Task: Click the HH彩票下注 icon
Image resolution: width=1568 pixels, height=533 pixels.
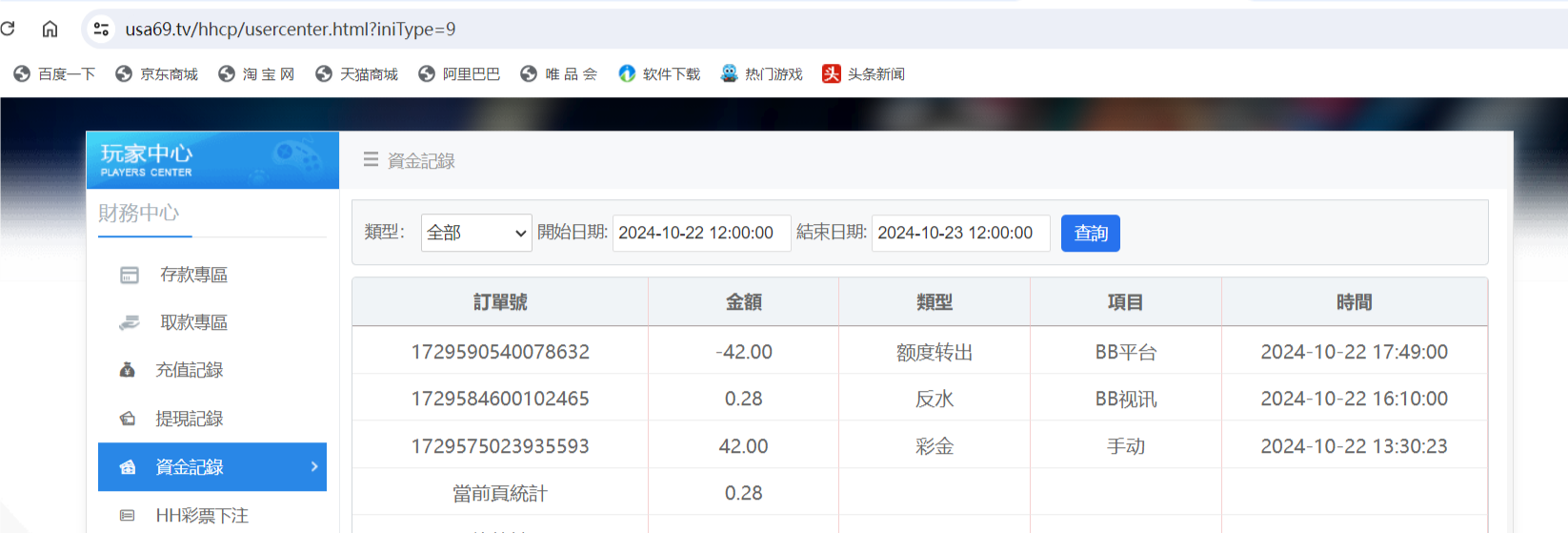Action: tap(127, 516)
